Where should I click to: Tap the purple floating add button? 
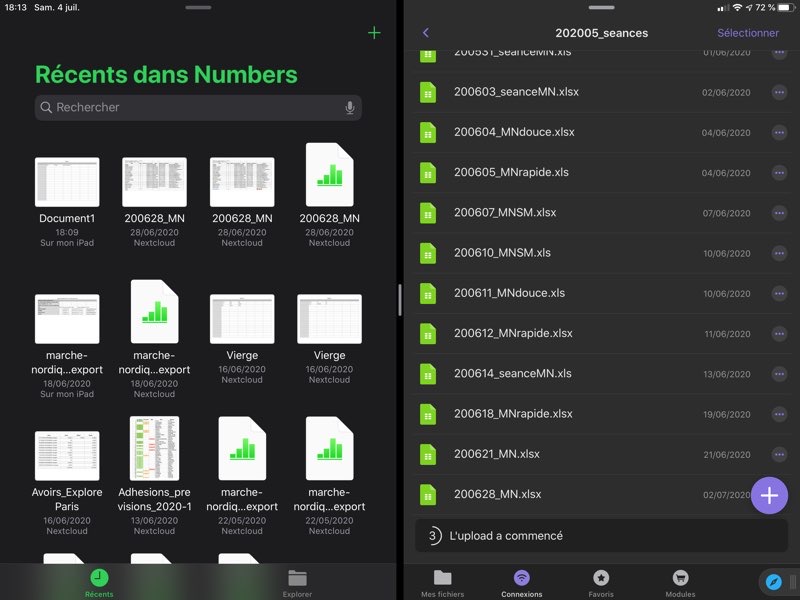[x=769, y=495]
